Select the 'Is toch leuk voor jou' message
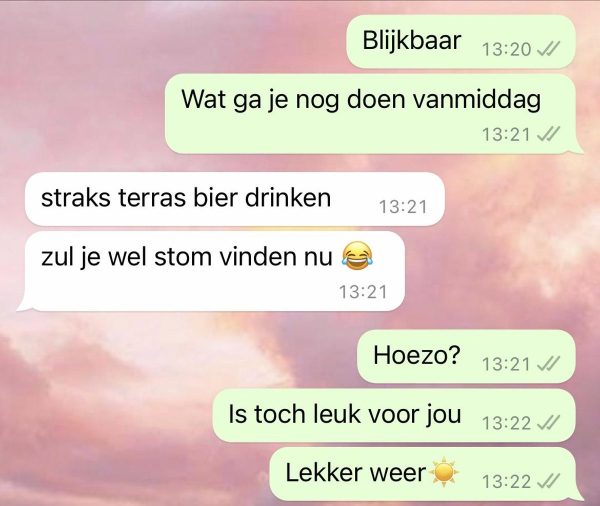Screen dimensions: 600x506 click(x=394, y=415)
